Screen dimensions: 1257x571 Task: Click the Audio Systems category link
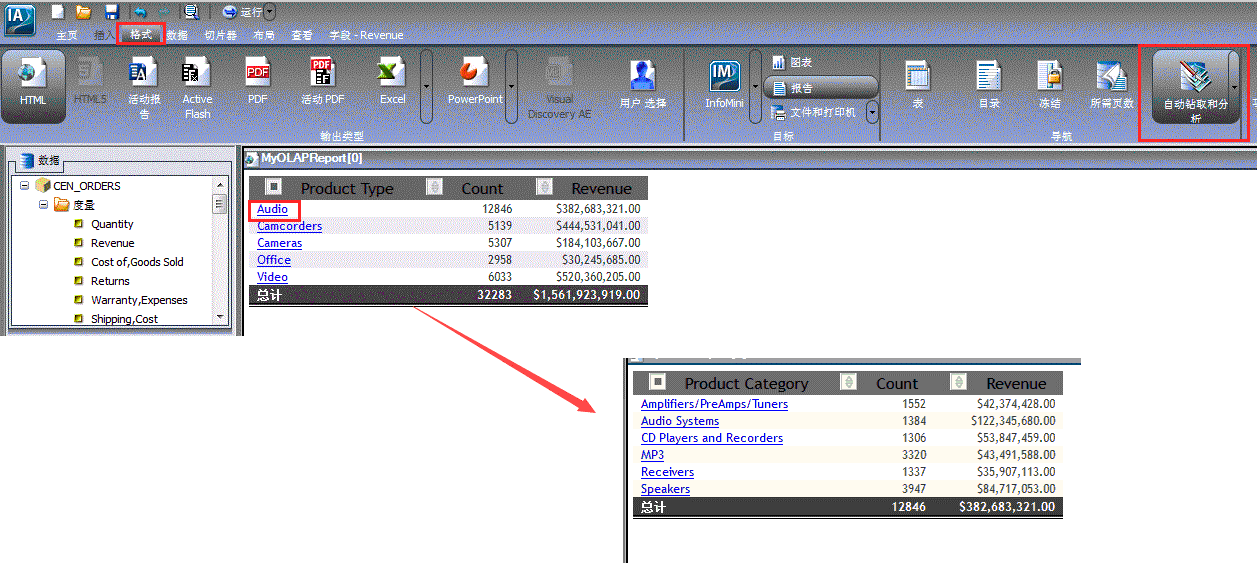[x=679, y=421]
